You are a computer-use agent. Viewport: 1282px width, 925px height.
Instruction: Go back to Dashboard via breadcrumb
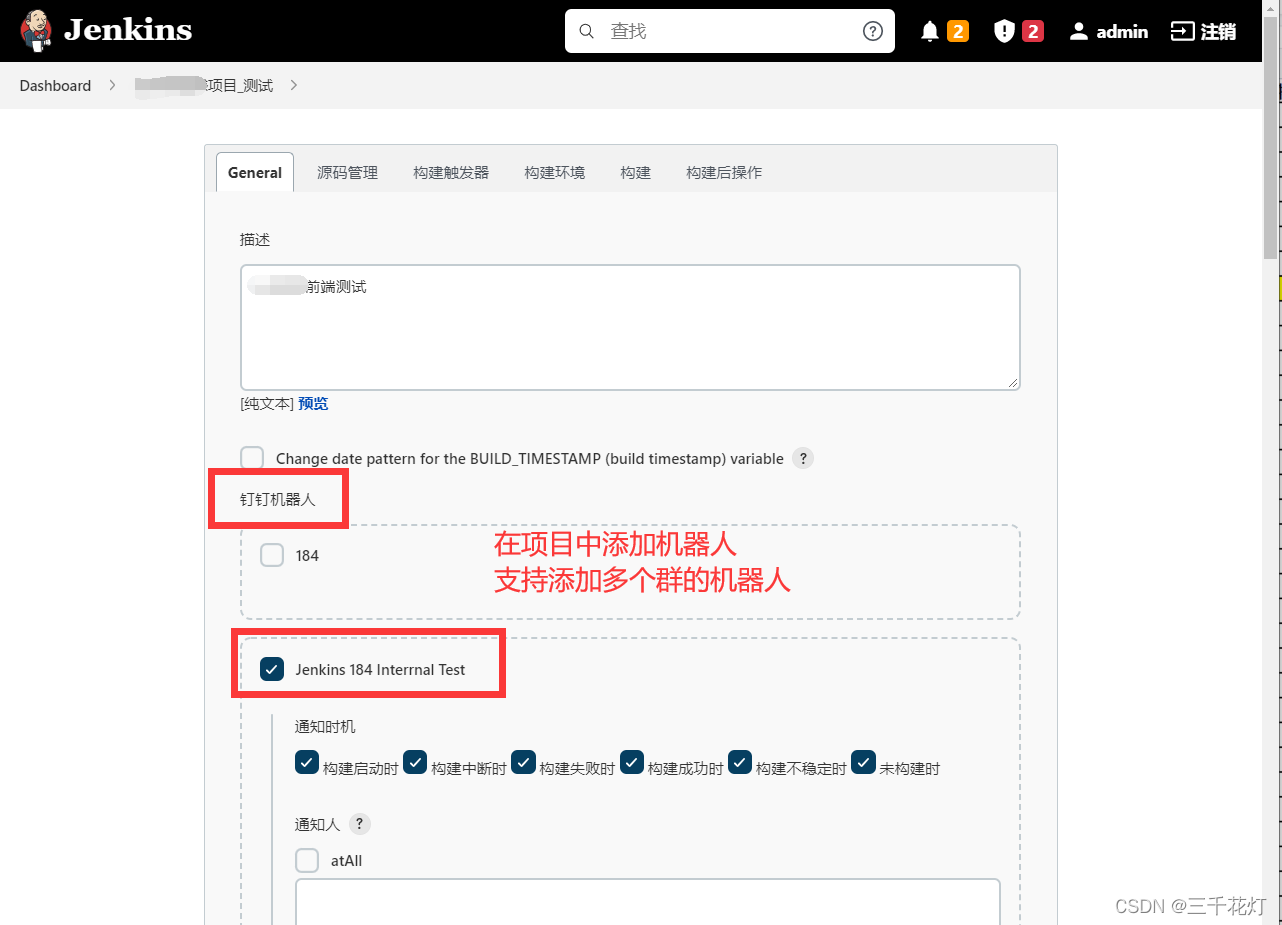(x=55, y=85)
